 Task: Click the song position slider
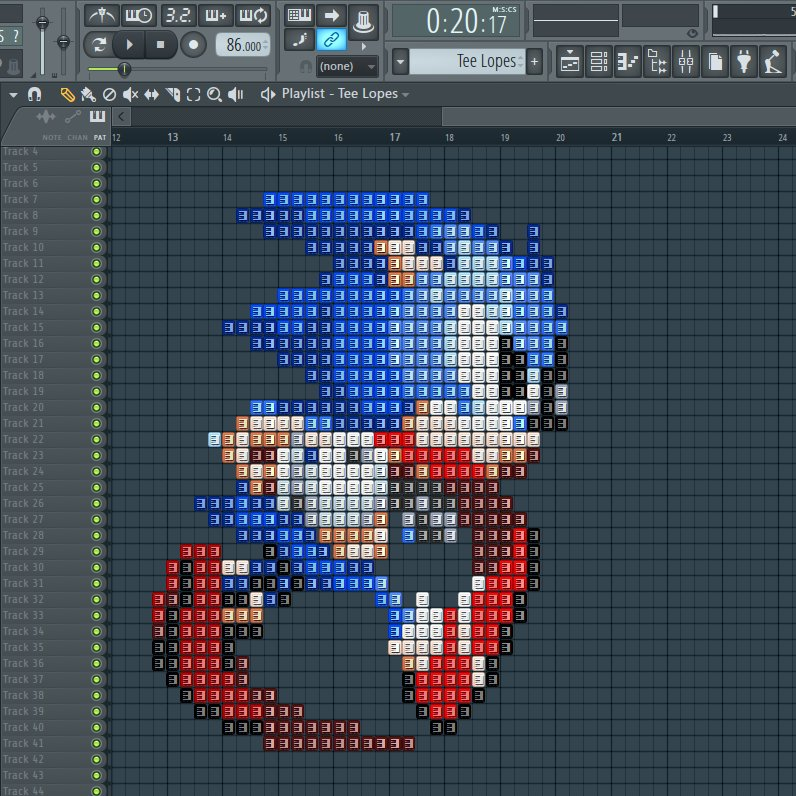click(178, 69)
